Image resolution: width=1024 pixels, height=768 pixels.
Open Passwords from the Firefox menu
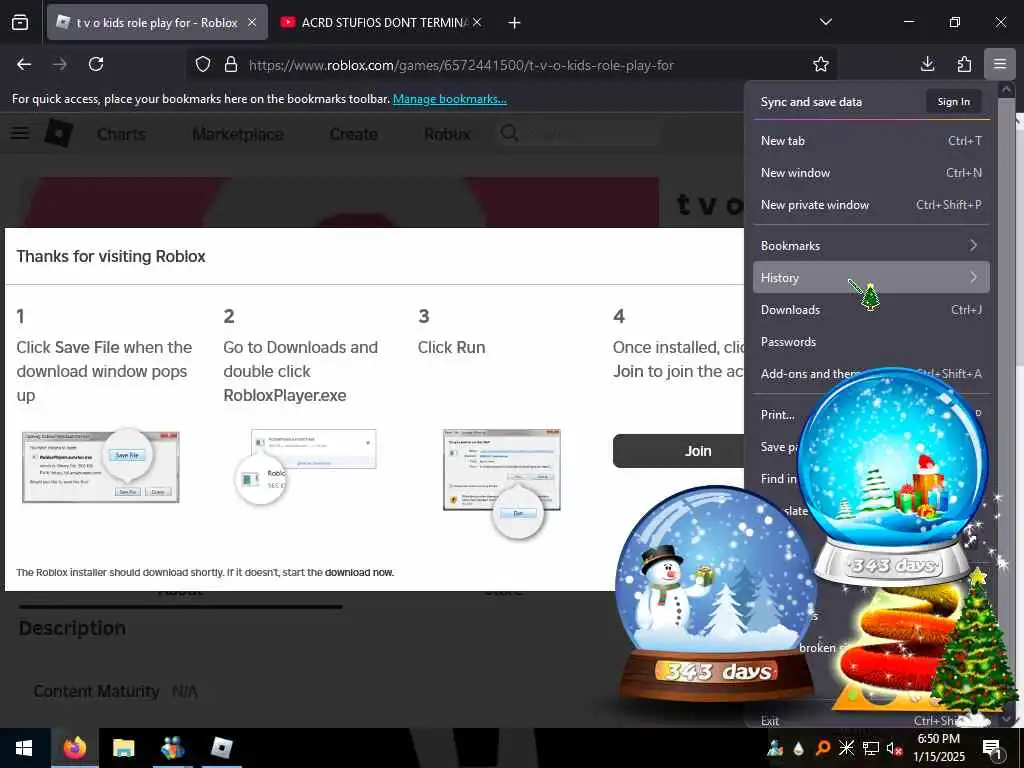pyautogui.click(x=871, y=342)
